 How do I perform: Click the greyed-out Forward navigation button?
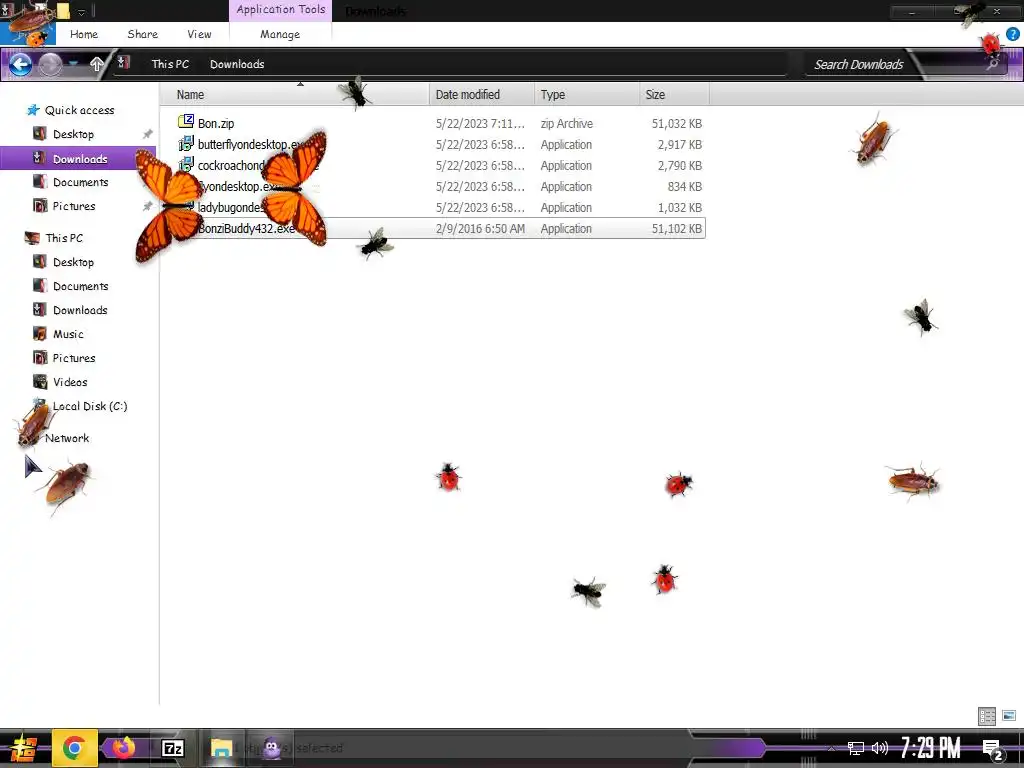(50, 64)
